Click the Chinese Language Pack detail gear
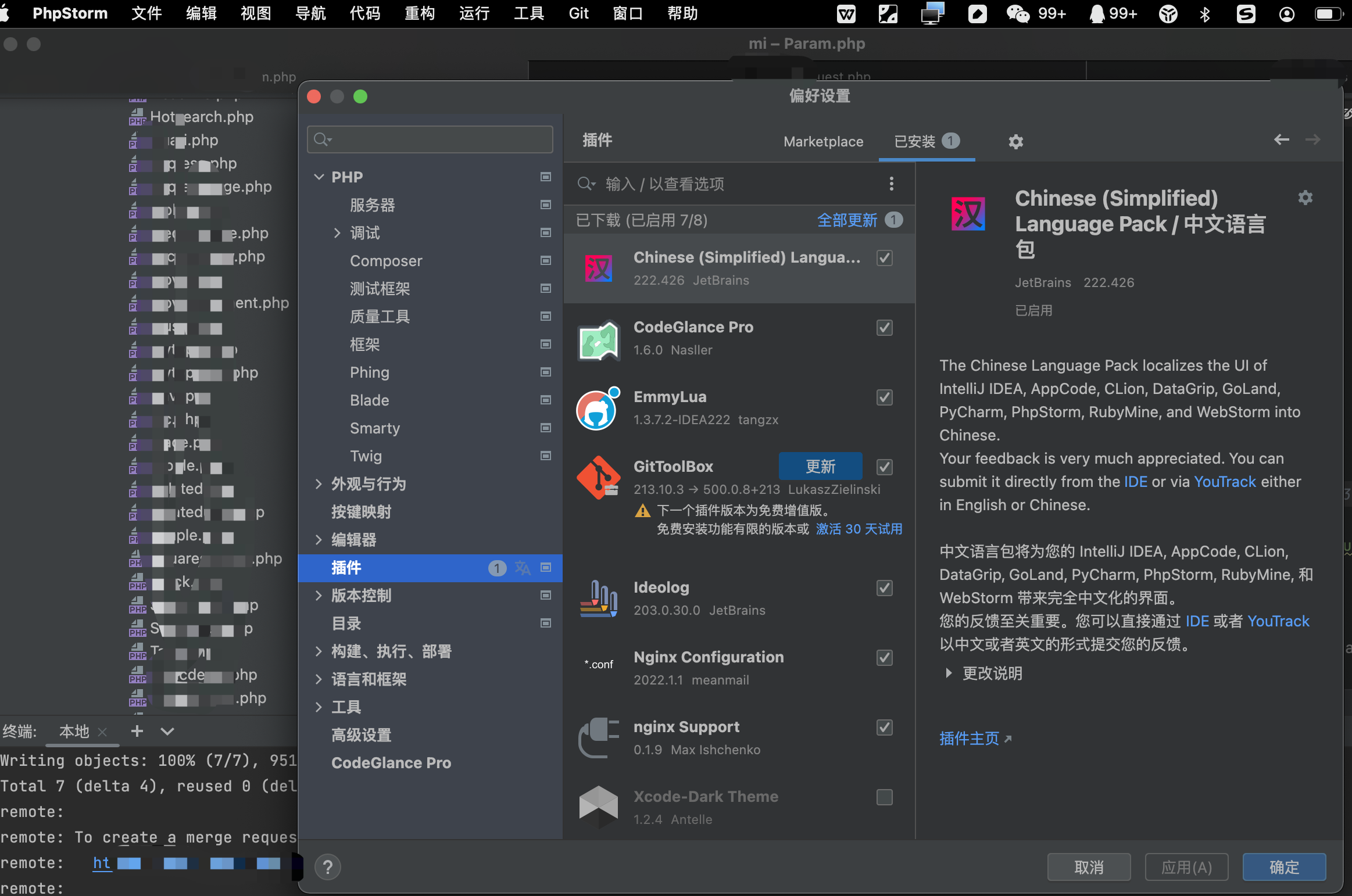 [x=1305, y=198]
